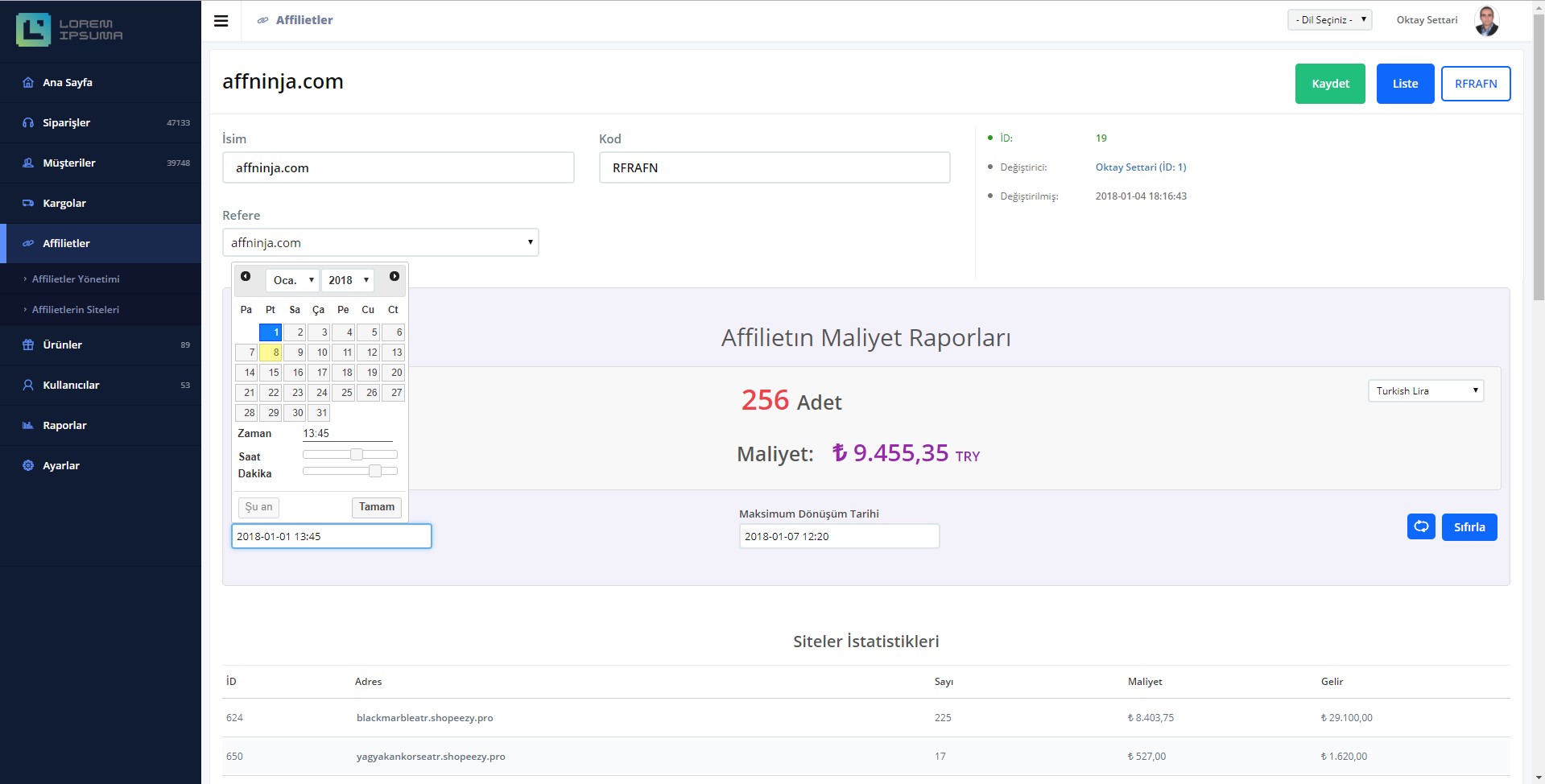Go to next month in calendar
The image size is (1545, 784).
[x=394, y=277]
